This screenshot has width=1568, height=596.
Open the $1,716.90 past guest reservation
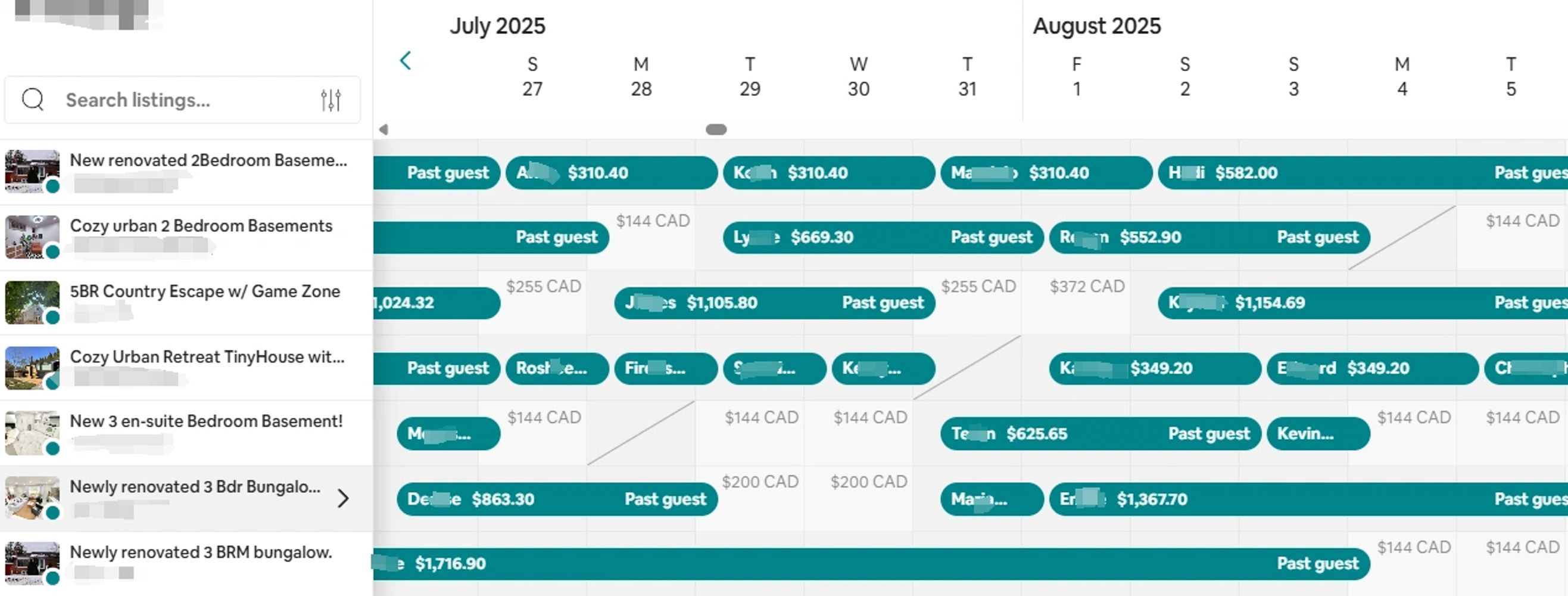tap(871, 564)
